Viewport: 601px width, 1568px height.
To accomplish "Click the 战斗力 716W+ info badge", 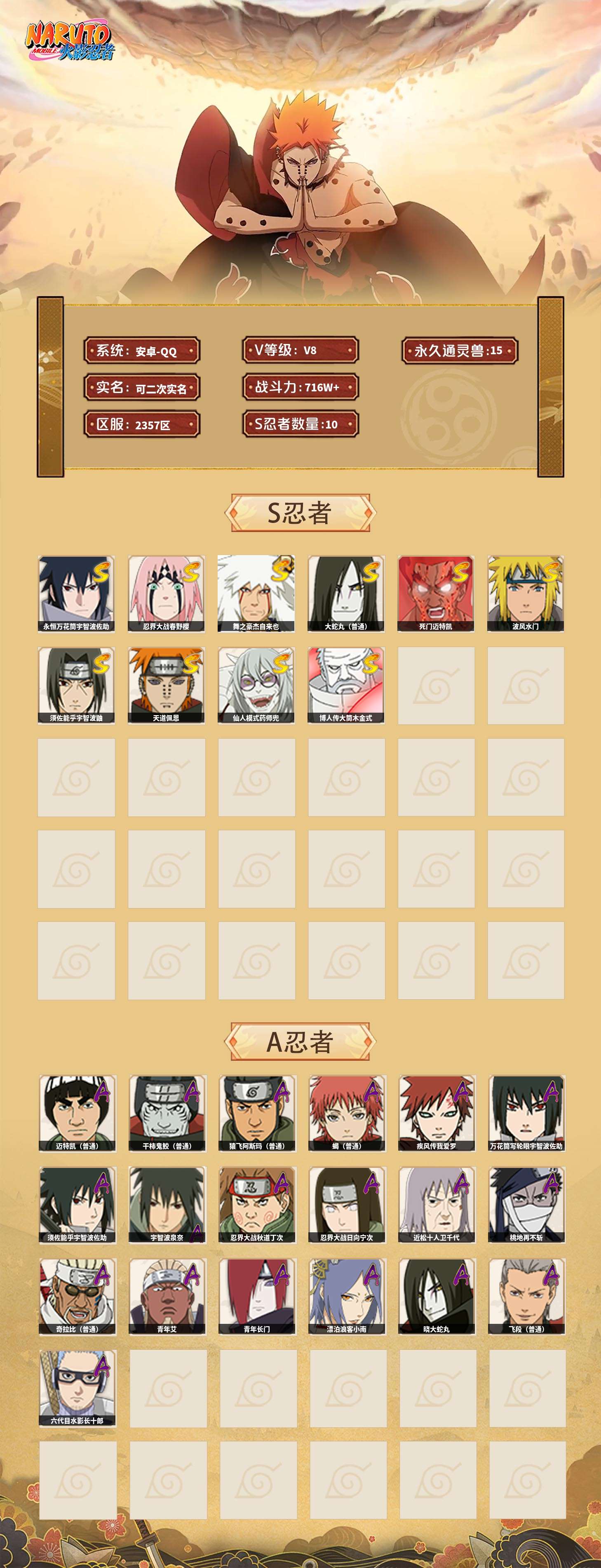I will pyautogui.click(x=300, y=387).
